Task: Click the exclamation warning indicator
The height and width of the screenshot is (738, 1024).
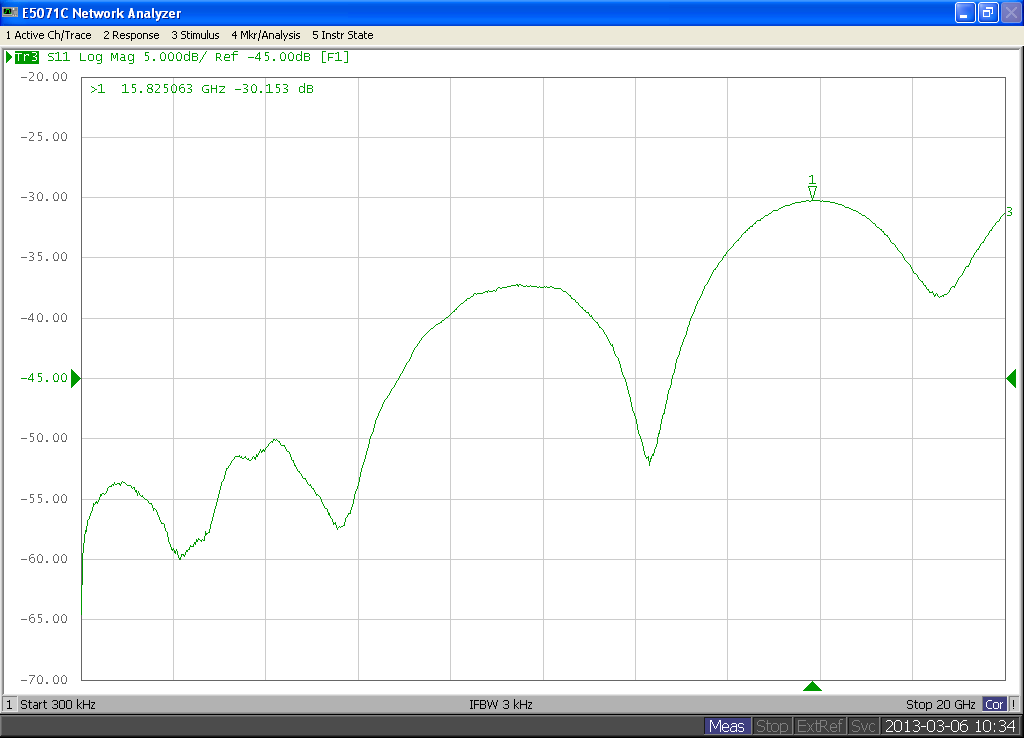Action: pyautogui.click(x=1014, y=705)
